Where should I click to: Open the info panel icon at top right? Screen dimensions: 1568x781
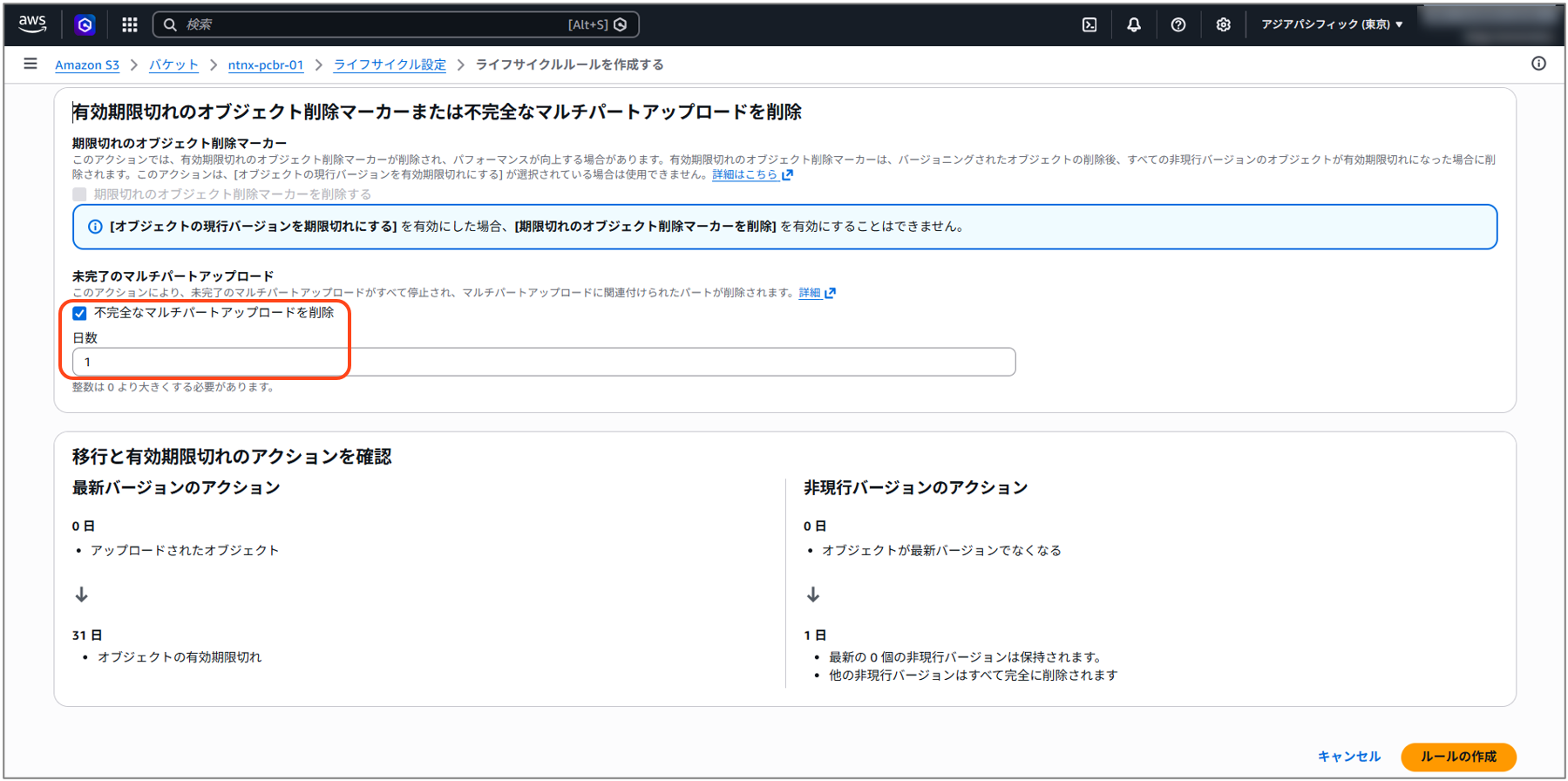coord(1538,64)
